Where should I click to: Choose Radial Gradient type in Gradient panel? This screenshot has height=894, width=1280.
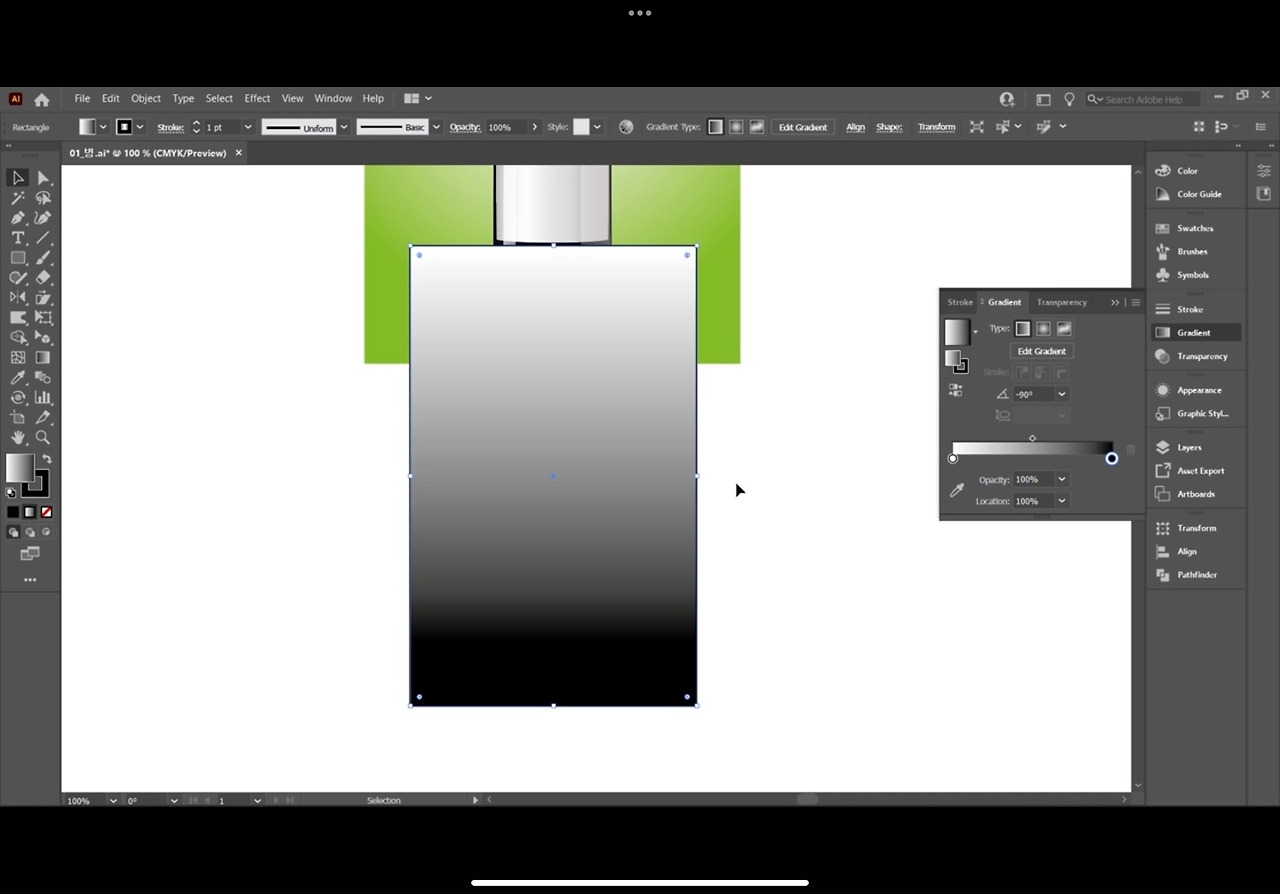pyautogui.click(x=1043, y=328)
